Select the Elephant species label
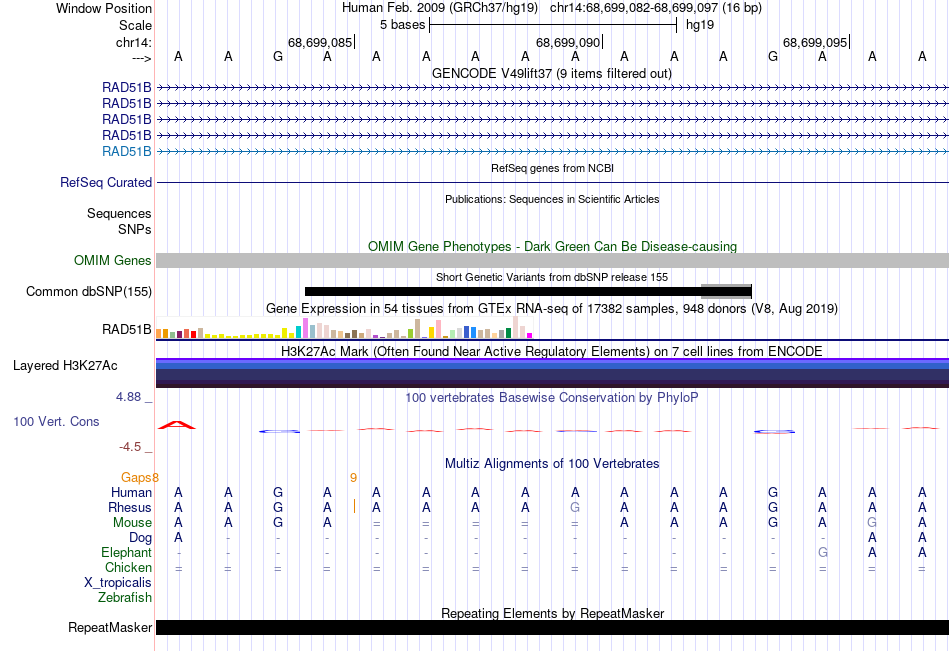Screen dimensions: 950x651 (x=126, y=552)
